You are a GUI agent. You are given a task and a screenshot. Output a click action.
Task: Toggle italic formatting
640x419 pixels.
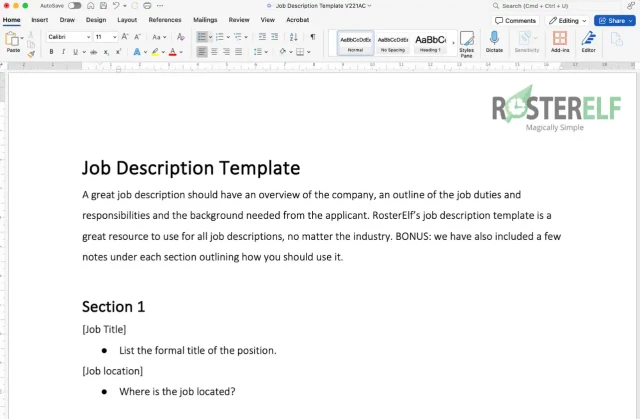[63, 52]
